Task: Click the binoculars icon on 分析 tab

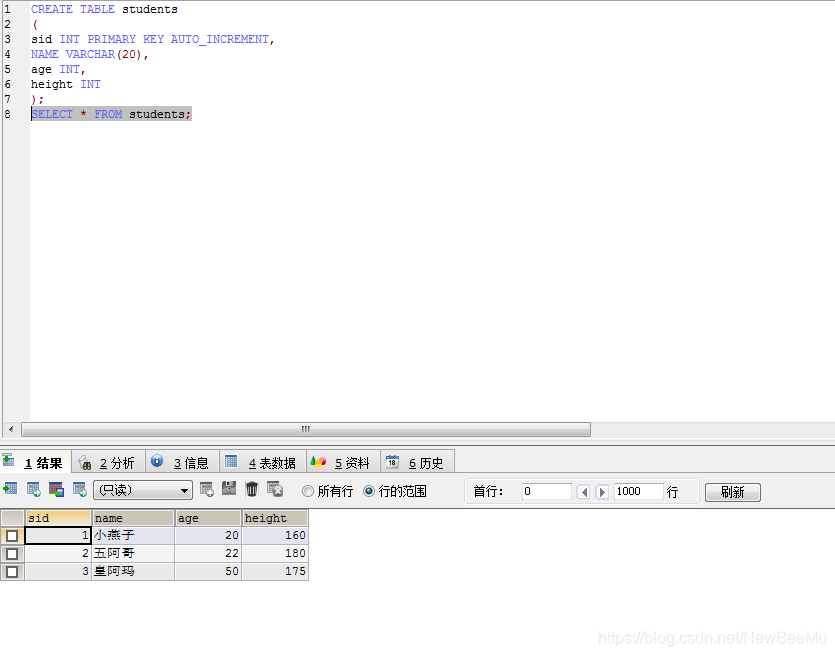Action: (x=85, y=462)
